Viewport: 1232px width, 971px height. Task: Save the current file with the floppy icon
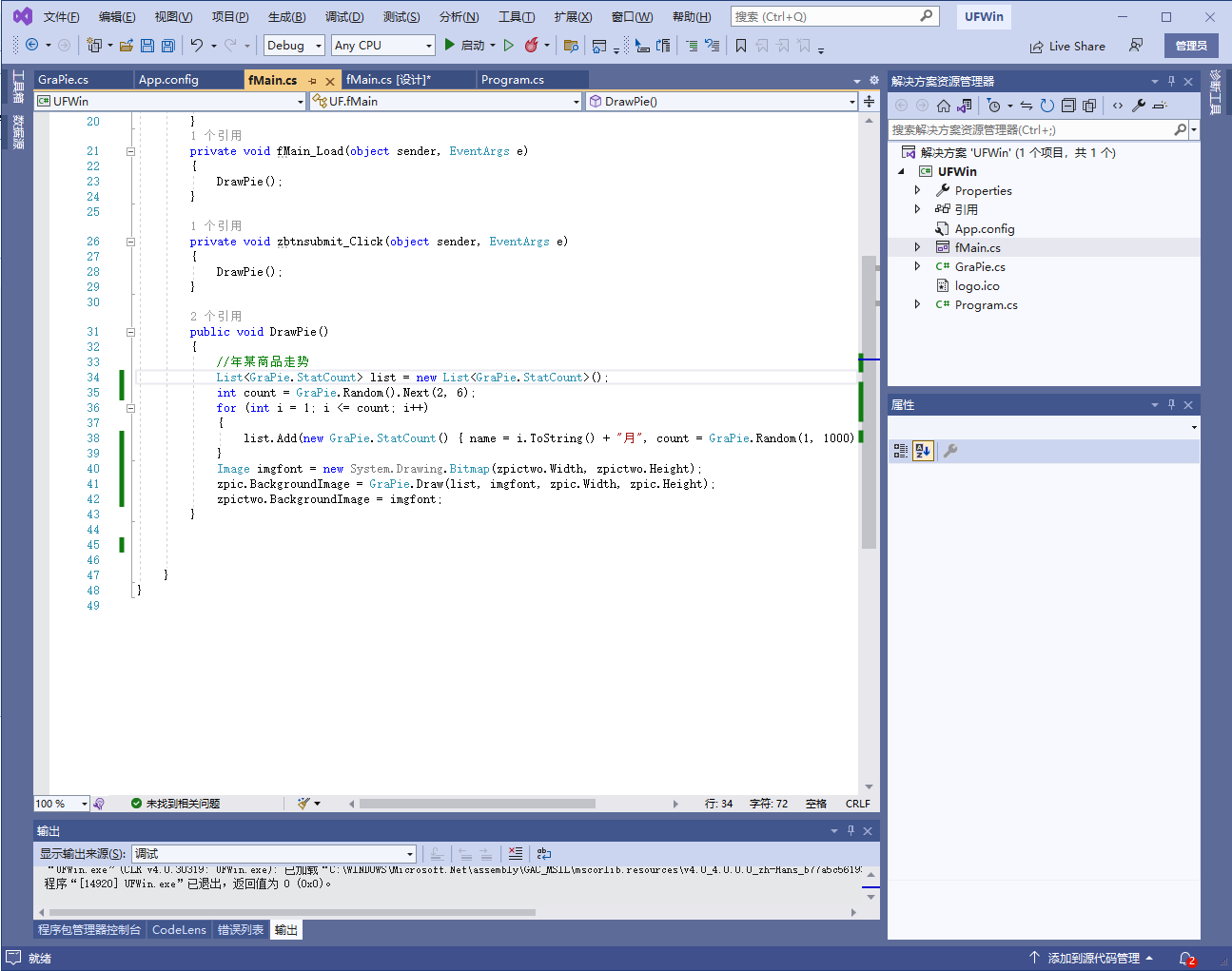pos(147,45)
